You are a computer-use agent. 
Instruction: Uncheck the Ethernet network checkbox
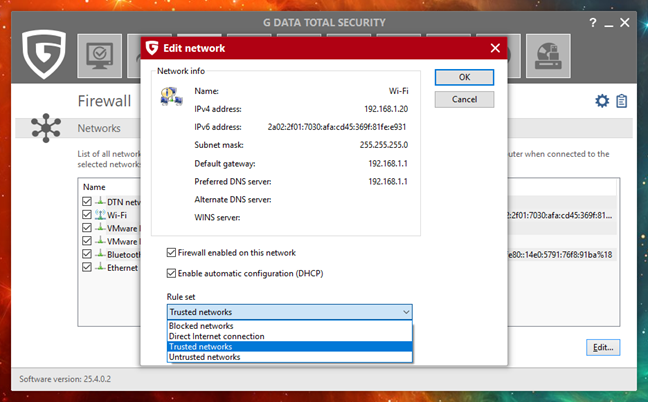coord(87,267)
